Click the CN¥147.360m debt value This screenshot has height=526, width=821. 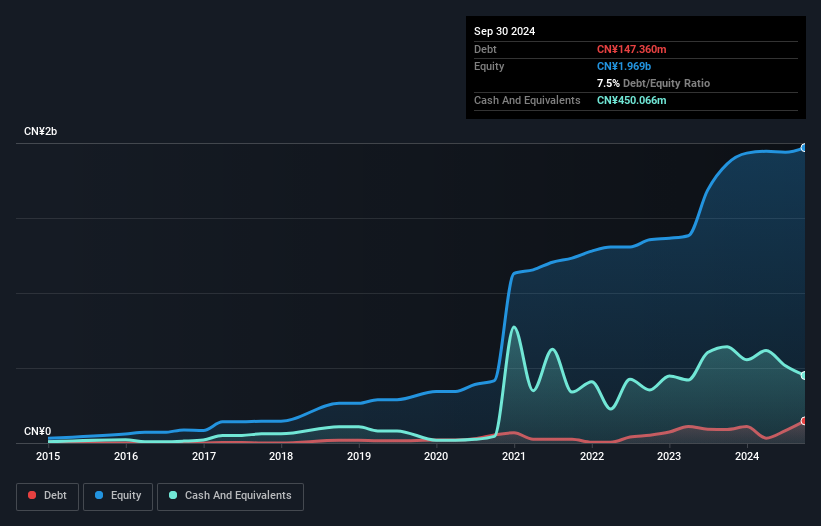coord(631,49)
